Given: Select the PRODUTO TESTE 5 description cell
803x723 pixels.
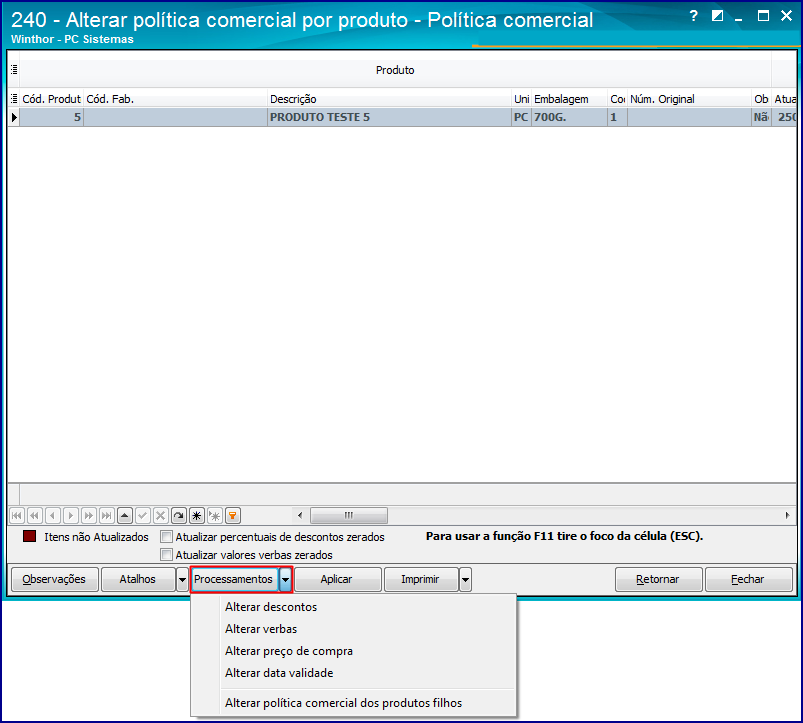Looking at the screenshot, I should [389, 117].
